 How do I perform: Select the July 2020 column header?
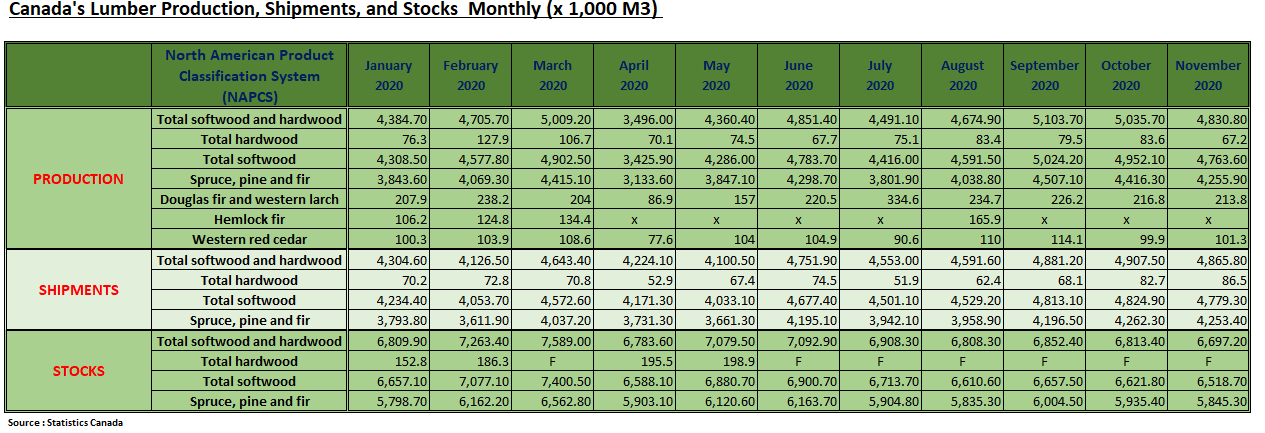pyautogui.click(x=879, y=75)
